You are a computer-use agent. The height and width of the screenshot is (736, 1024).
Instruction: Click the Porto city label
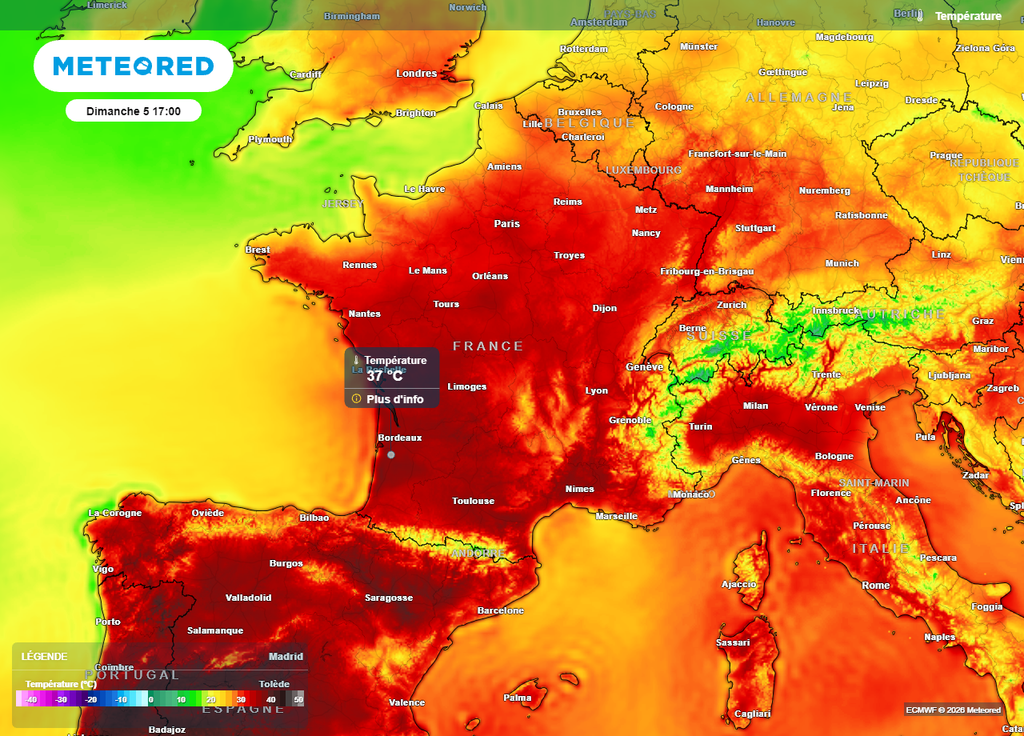click(x=108, y=622)
